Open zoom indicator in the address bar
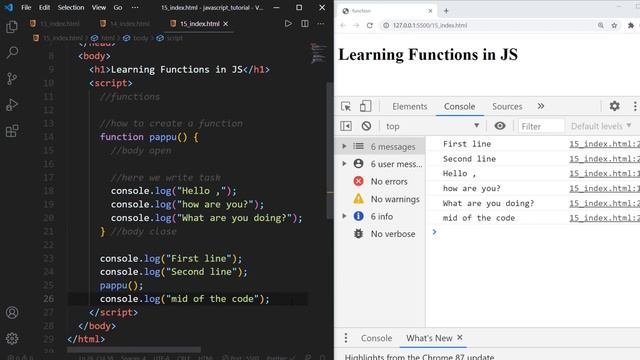The width and height of the screenshot is (640, 360). click(600, 25)
